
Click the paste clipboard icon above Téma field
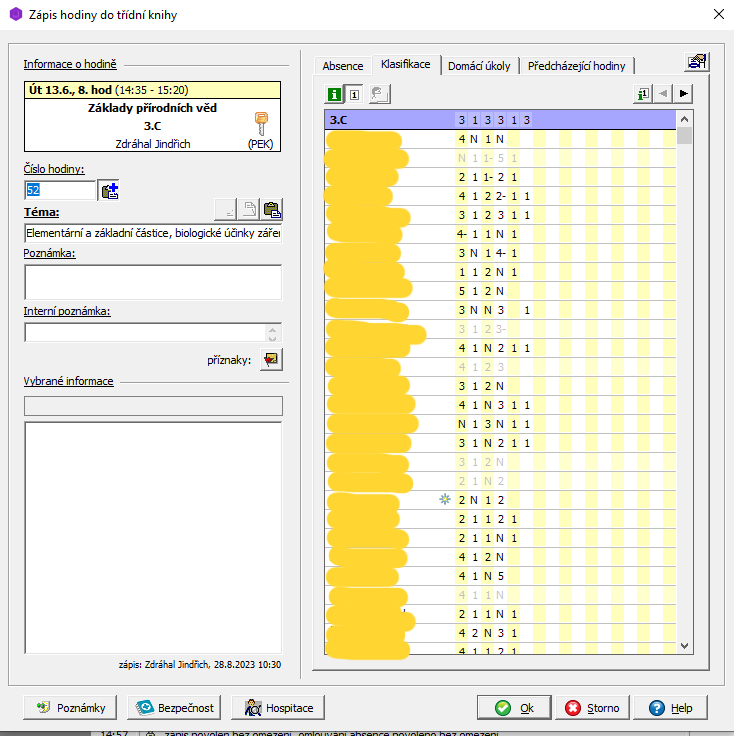click(x=271, y=209)
